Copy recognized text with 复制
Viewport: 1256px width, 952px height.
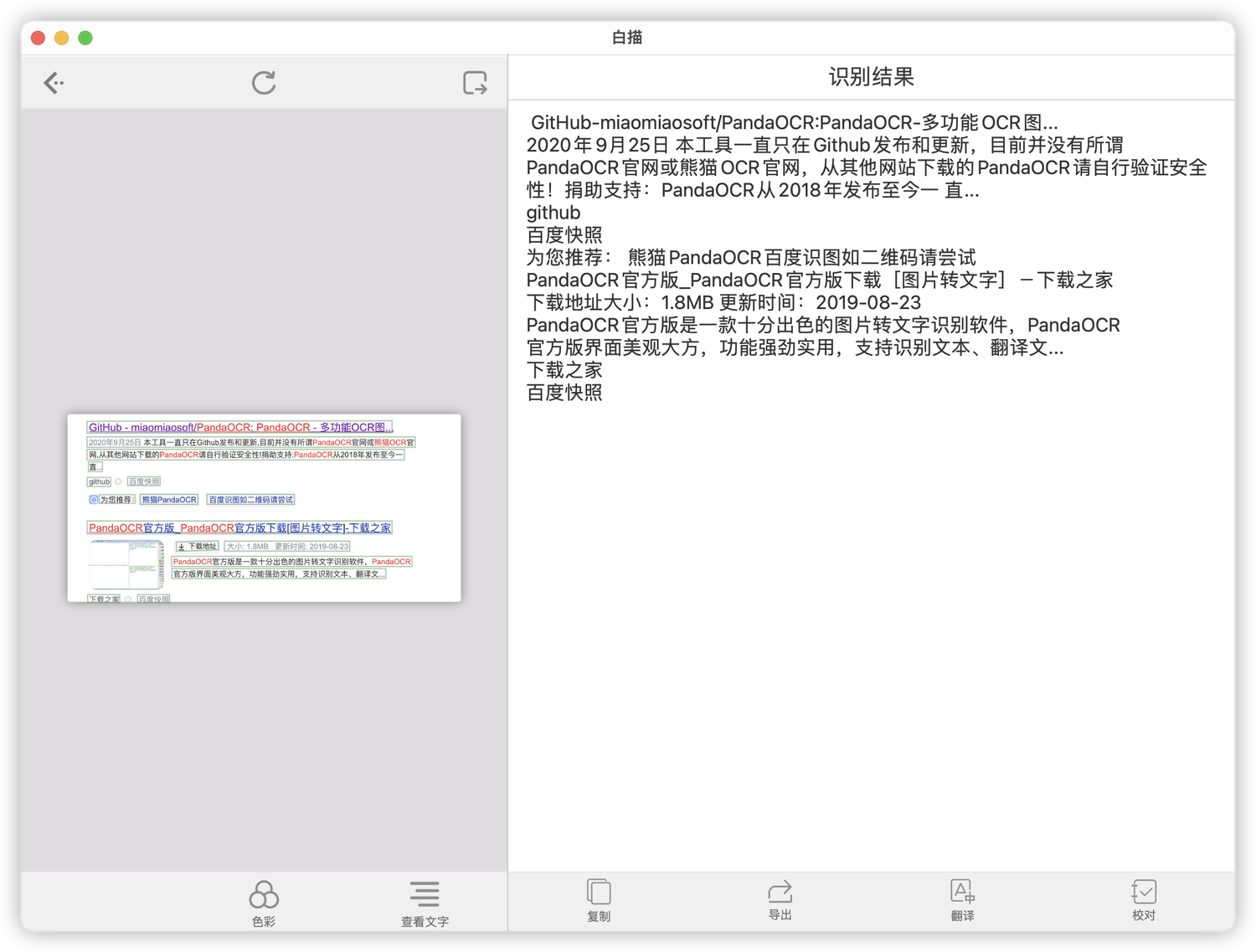tap(599, 901)
